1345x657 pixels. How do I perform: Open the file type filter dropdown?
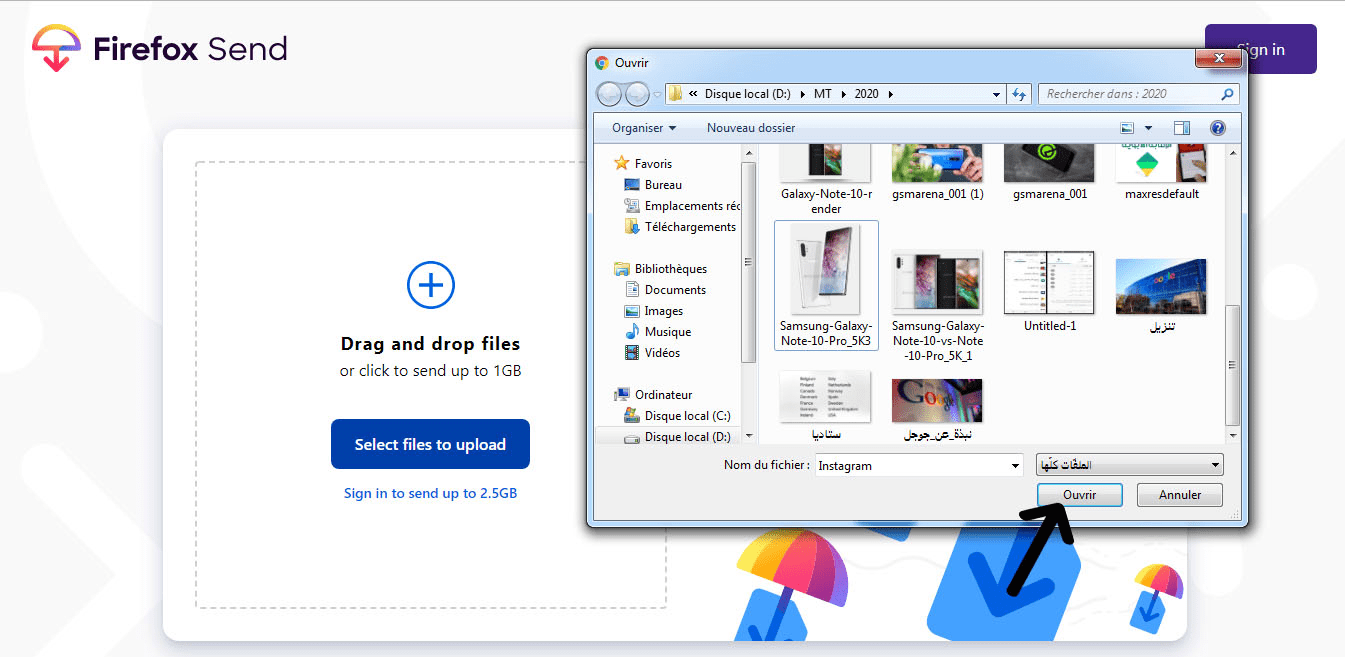tap(1215, 466)
